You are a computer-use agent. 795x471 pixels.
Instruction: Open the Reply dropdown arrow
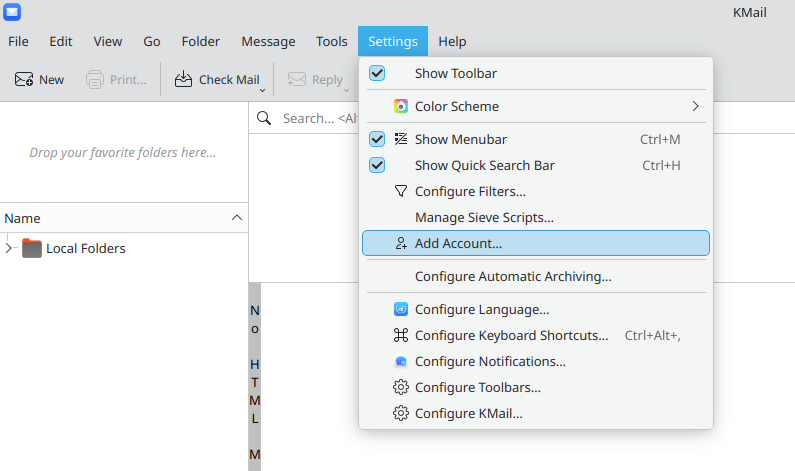point(346,91)
